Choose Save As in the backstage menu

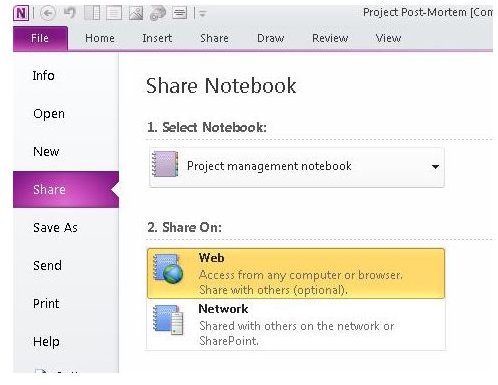(x=55, y=228)
